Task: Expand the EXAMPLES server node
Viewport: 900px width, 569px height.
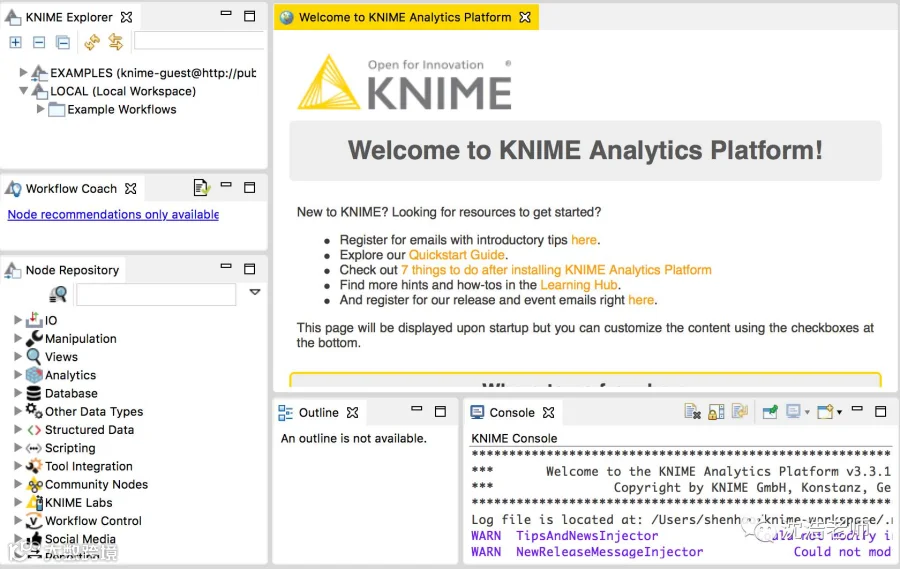Action: tap(23, 72)
